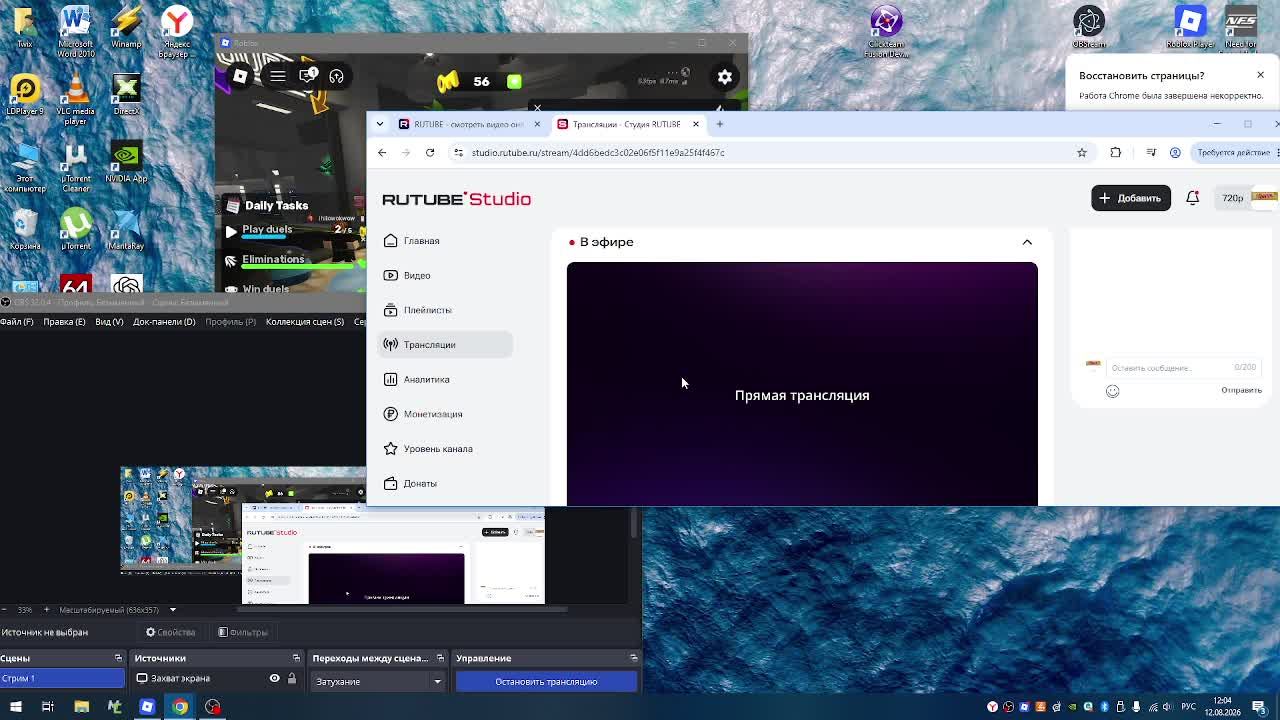
Task: Switch to Chrome via taskbar icon
Action: [180, 707]
